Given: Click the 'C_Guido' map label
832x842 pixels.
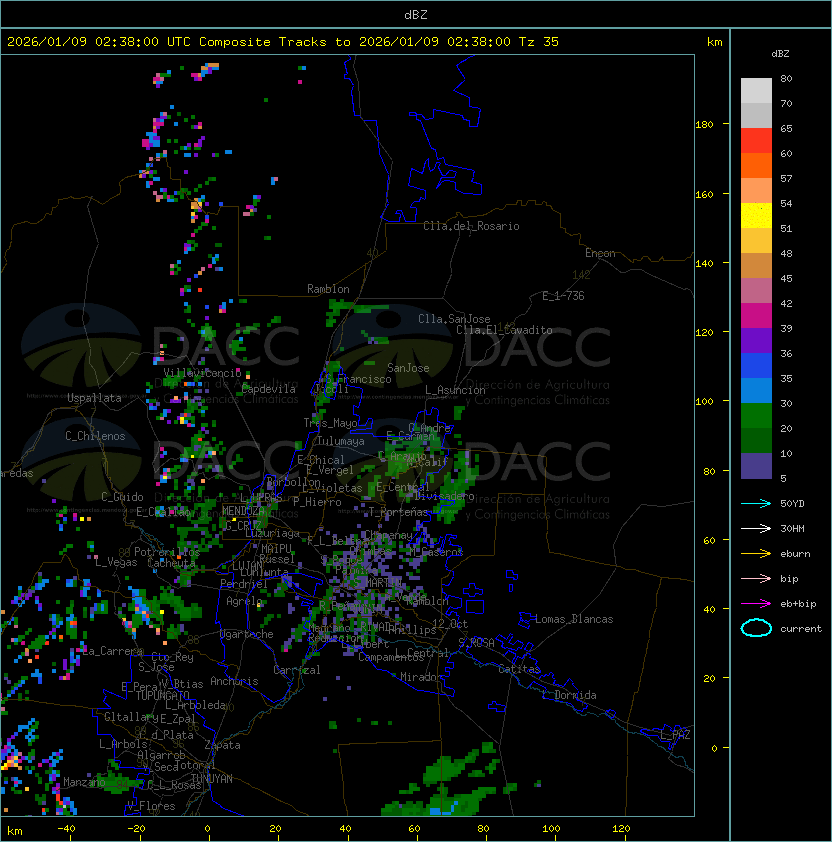Looking at the screenshot, I should (x=122, y=497).
